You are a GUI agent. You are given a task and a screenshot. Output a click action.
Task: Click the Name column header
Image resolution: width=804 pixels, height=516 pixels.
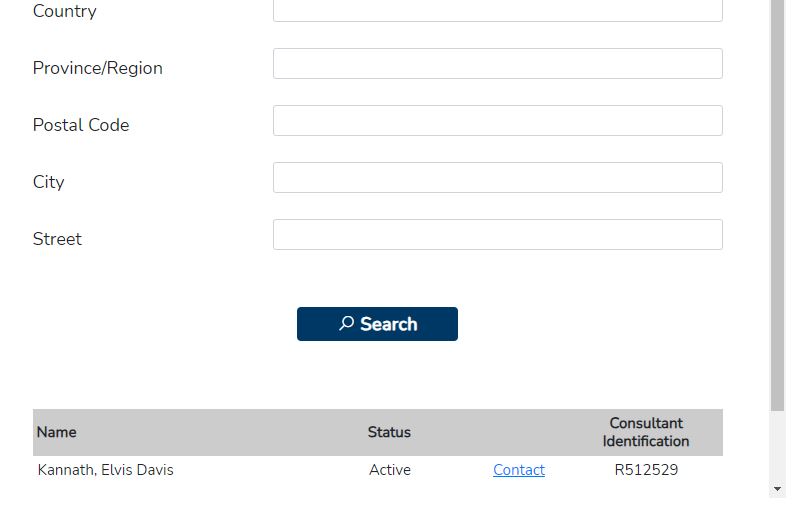57,433
